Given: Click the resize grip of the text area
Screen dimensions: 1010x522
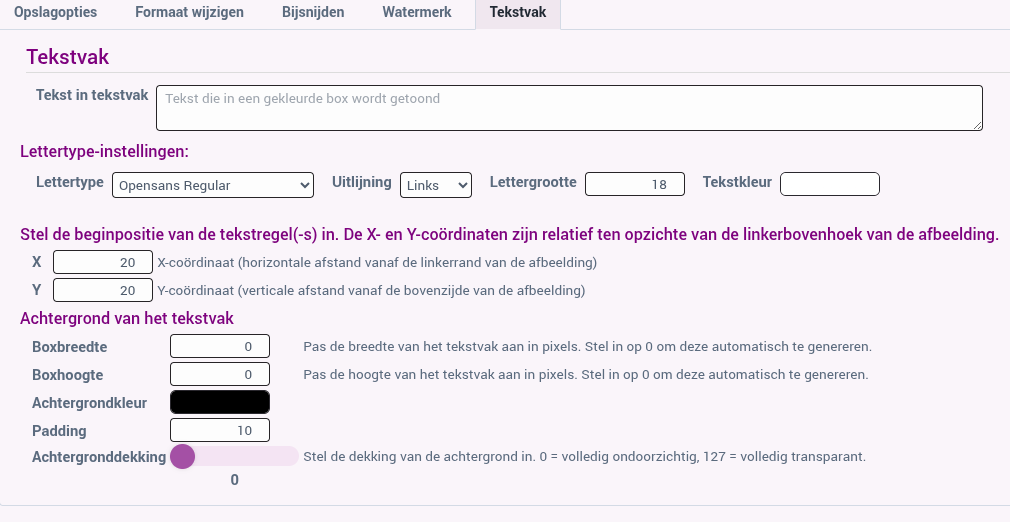Looking at the screenshot, I should [x=977, y=125].
